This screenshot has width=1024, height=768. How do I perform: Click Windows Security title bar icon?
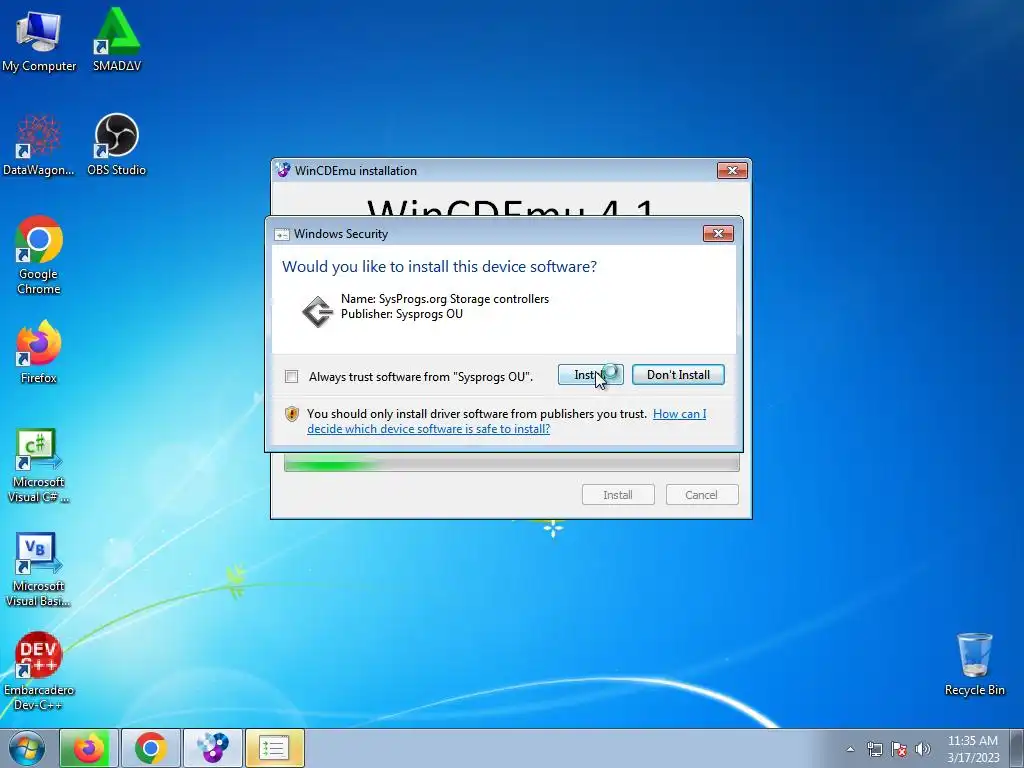[x=281, y=234]
